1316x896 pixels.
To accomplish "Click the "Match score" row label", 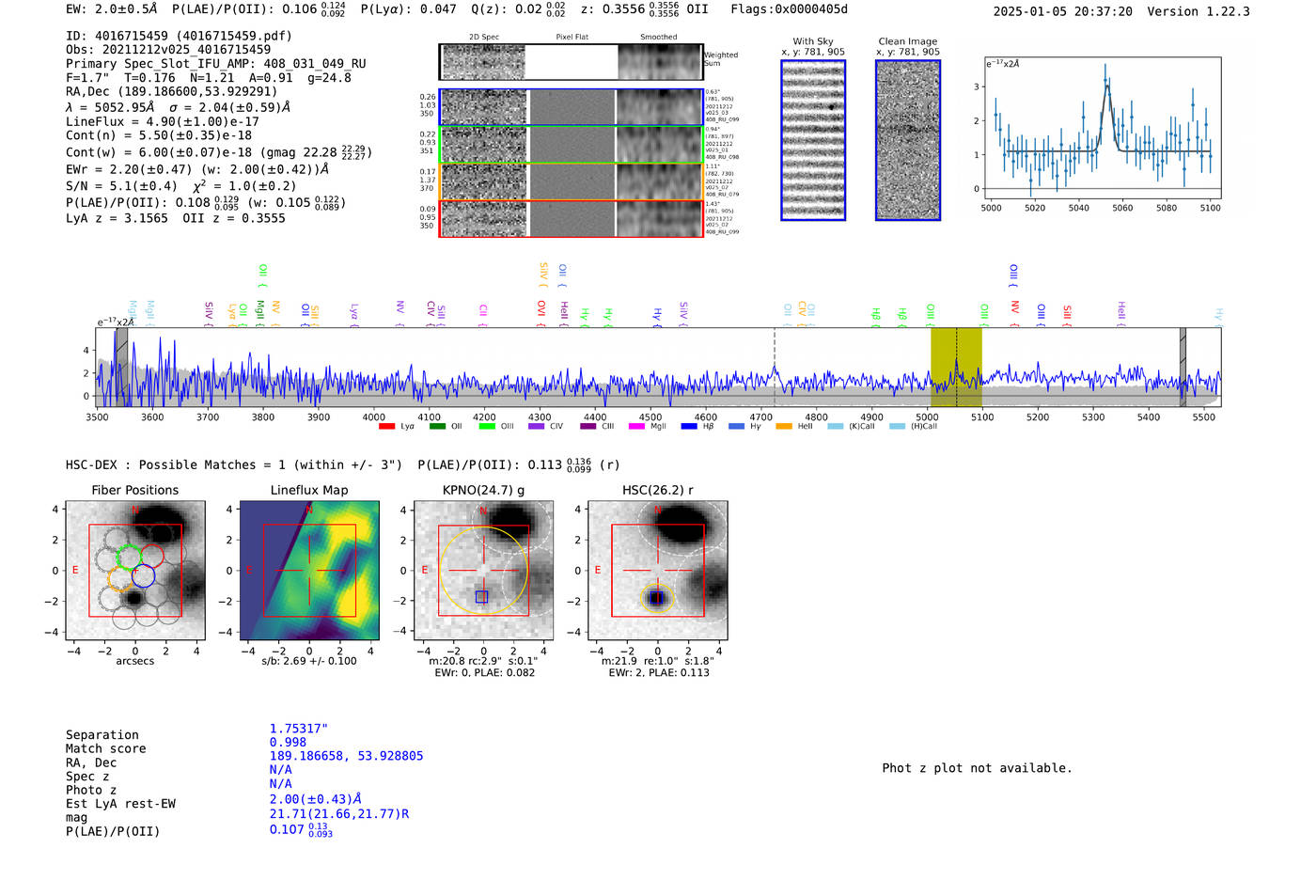I will [x=106, y=748].
